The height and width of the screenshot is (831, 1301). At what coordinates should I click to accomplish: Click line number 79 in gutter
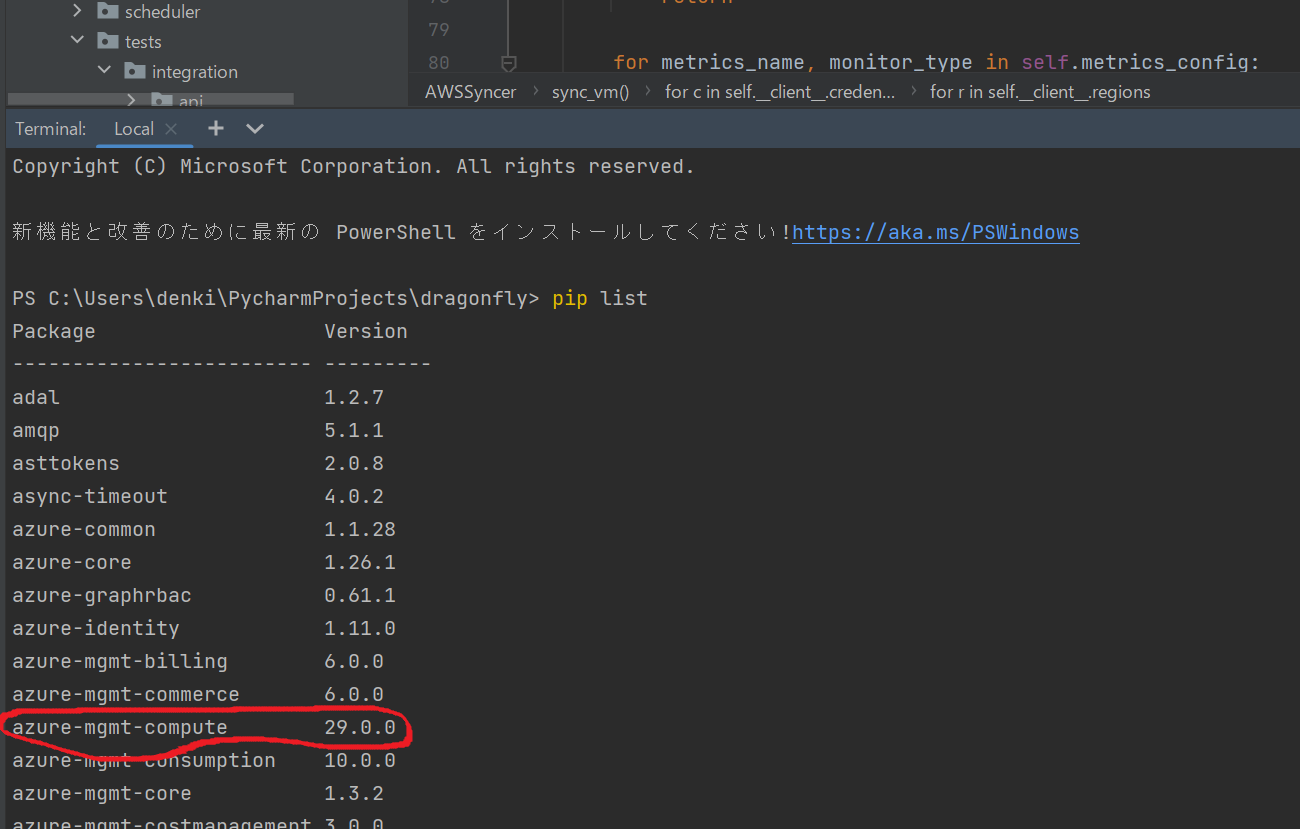438,30
